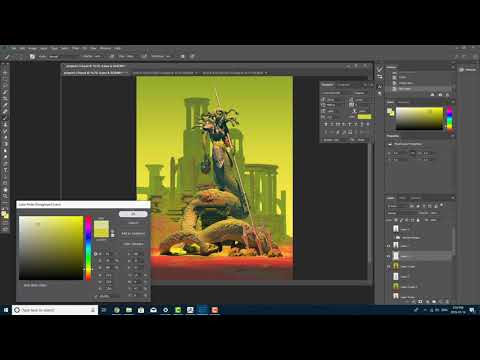Click Cancel in the Color Picker dialog
The image size is (480, 360).
click(x=133, y=223)
